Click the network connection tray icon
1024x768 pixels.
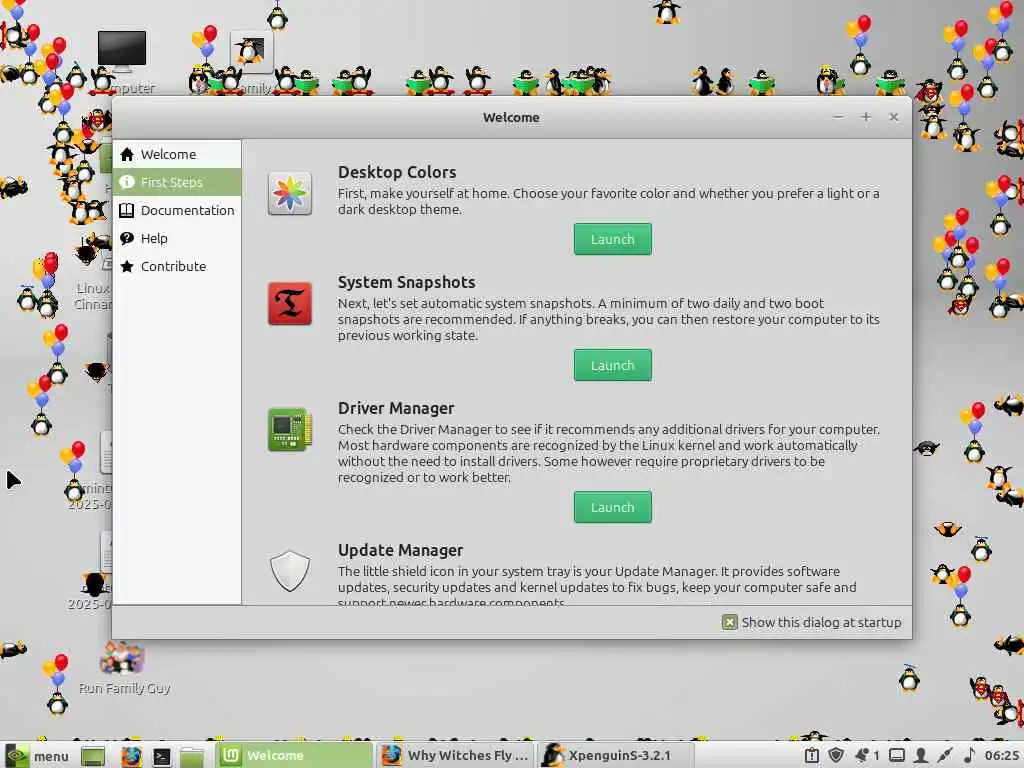[944, 756]
